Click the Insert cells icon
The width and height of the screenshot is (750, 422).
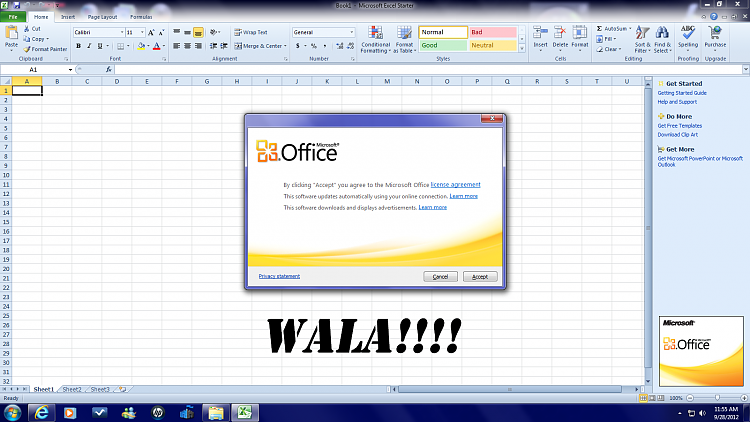click(x=540, y=33)
